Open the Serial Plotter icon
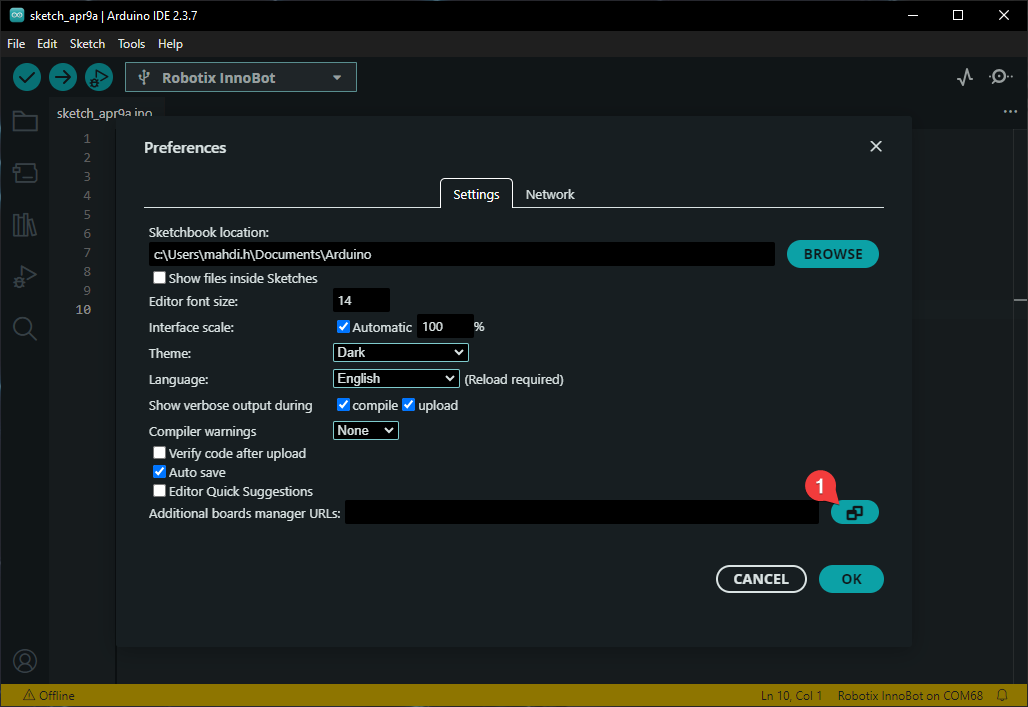This screenshot has height=707, width=1028. [x=964, y=77]
